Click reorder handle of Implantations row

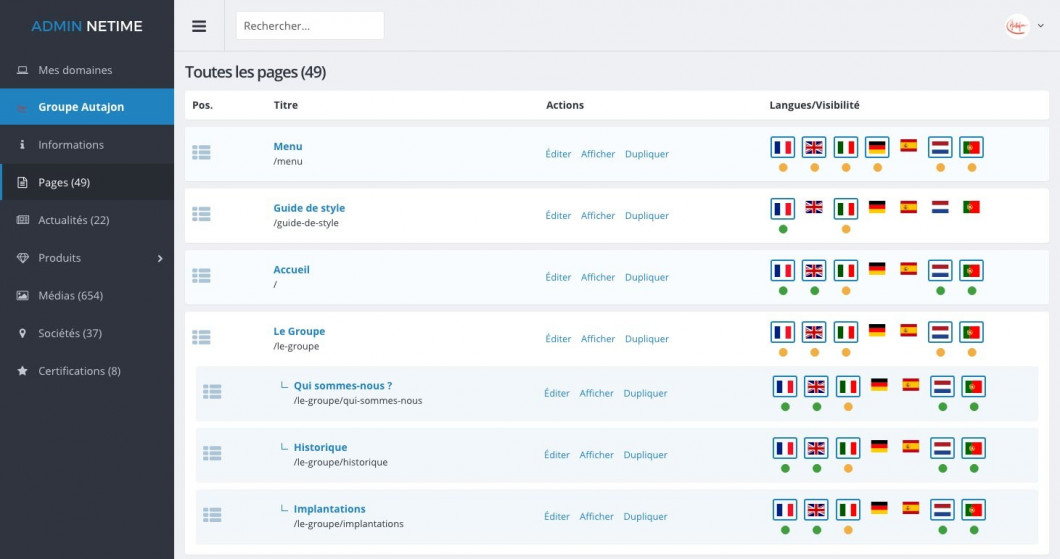point(212,515)
